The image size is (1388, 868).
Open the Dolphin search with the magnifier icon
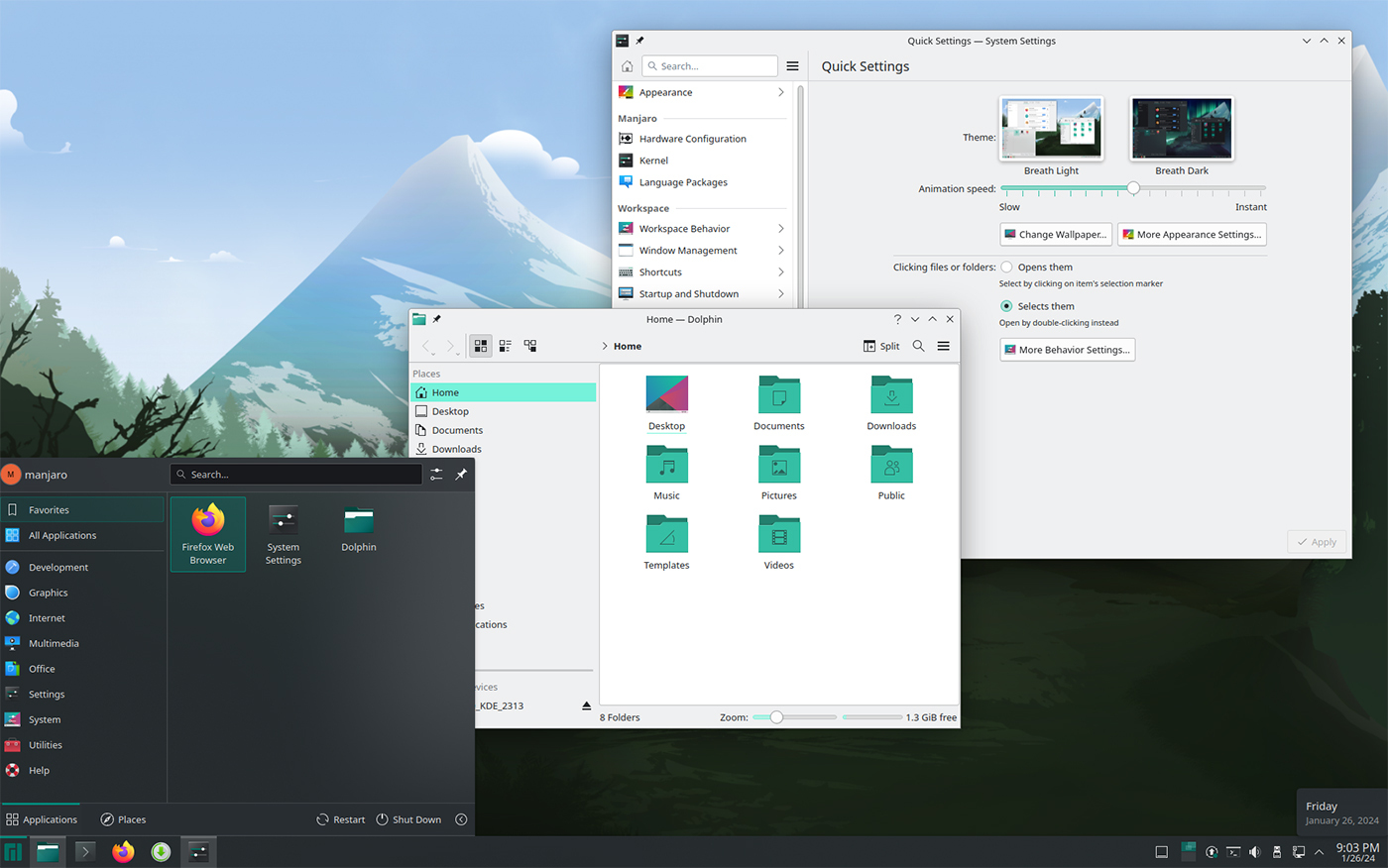tap(918, 346)
